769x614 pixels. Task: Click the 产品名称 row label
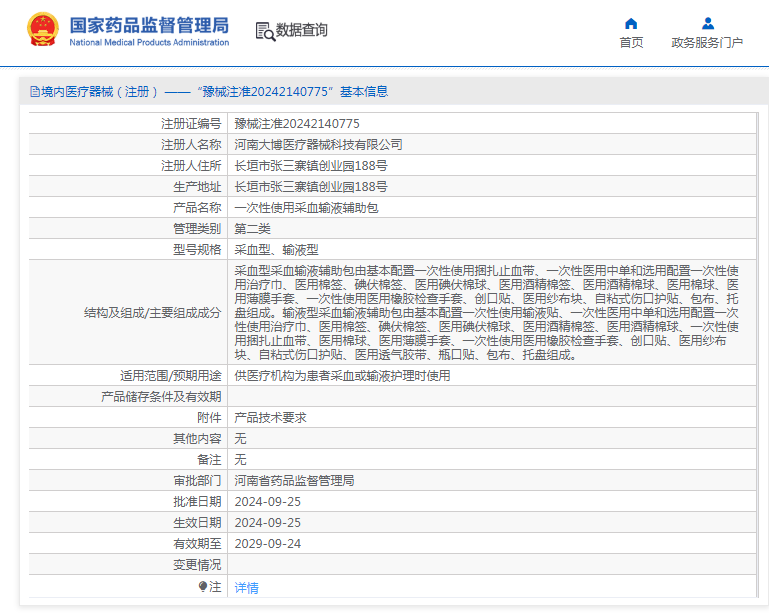(197, 208)
